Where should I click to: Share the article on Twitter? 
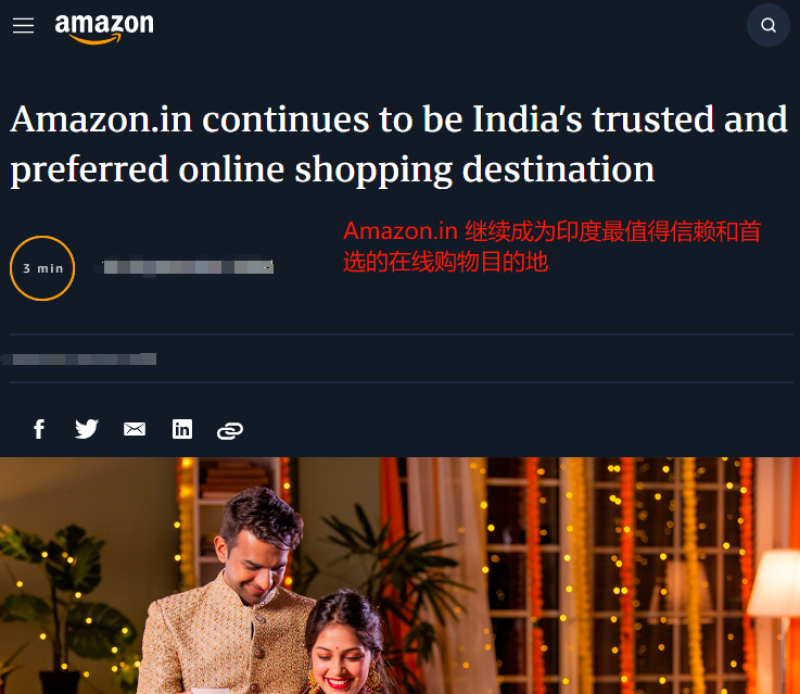click(87, 429)
